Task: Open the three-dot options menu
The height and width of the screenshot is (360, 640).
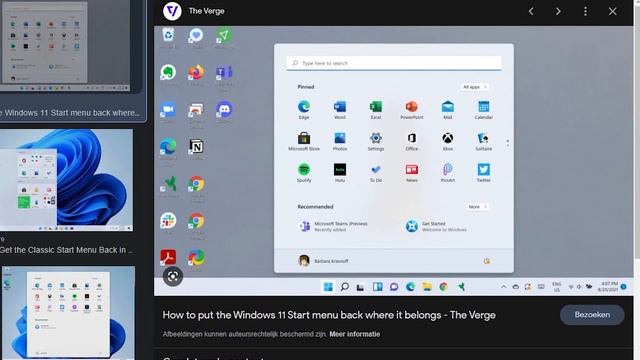Action: tap(585, 11)
